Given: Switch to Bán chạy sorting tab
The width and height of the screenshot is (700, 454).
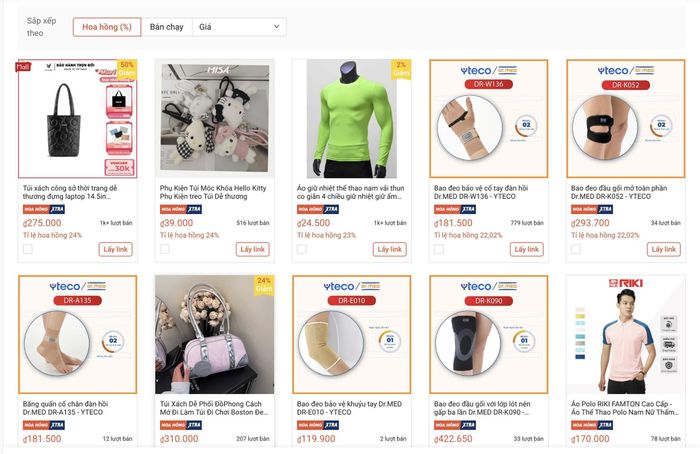Looking at the screenshot, I should coord(167,27).
